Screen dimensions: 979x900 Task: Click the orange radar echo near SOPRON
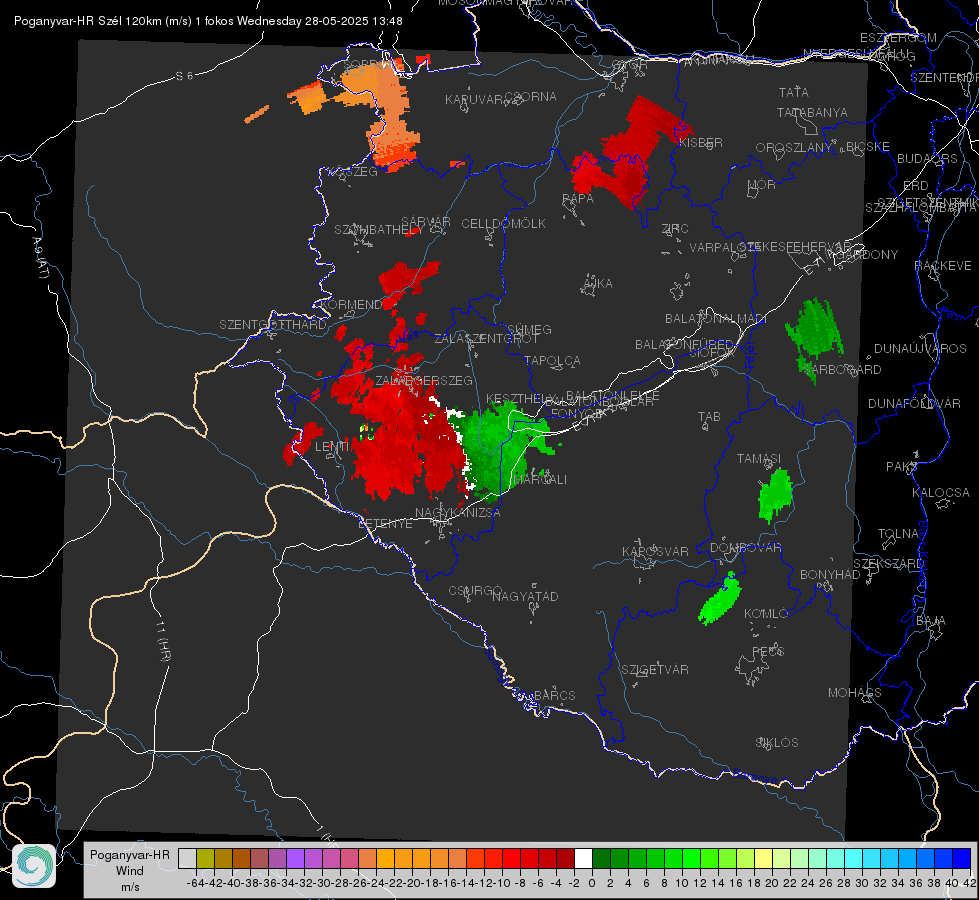pos(383,112)
